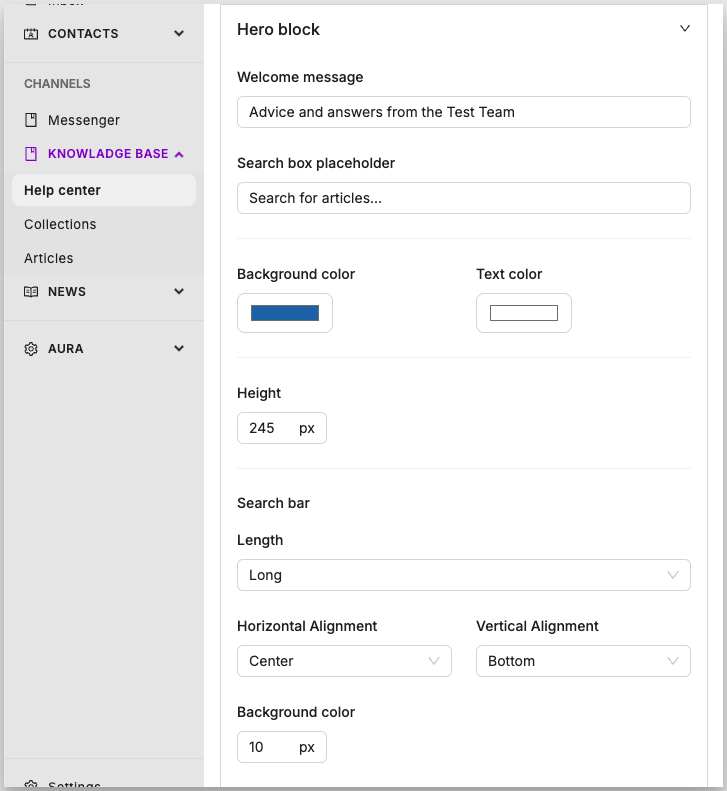Screen dimensions: 727x791
Task: Expand the AURA section chevron
Action: (x=179, y=349)
